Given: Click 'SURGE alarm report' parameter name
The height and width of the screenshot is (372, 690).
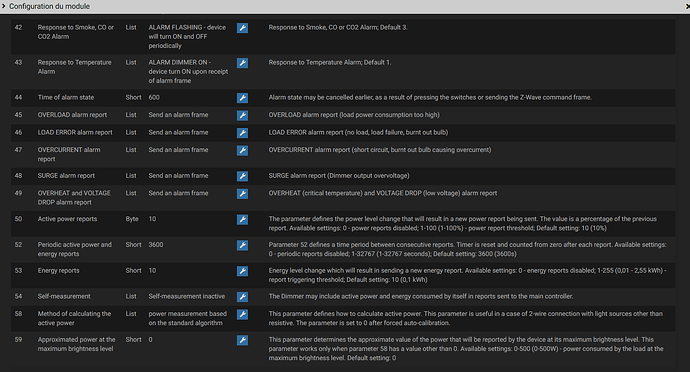Looking at the screenshot, I should [66, 176].
